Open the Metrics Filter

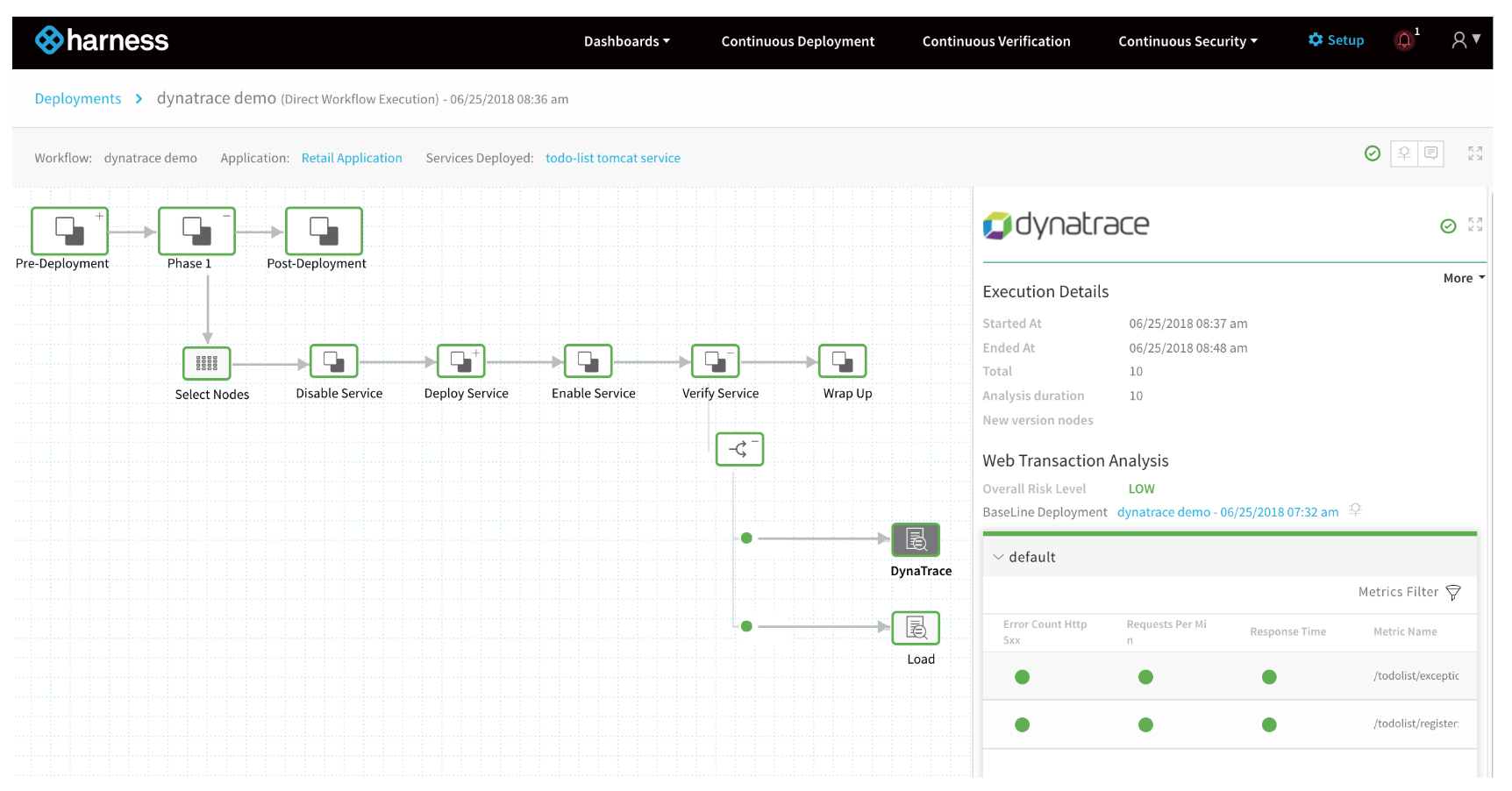pyautogui.click(x=1409, y=593)
